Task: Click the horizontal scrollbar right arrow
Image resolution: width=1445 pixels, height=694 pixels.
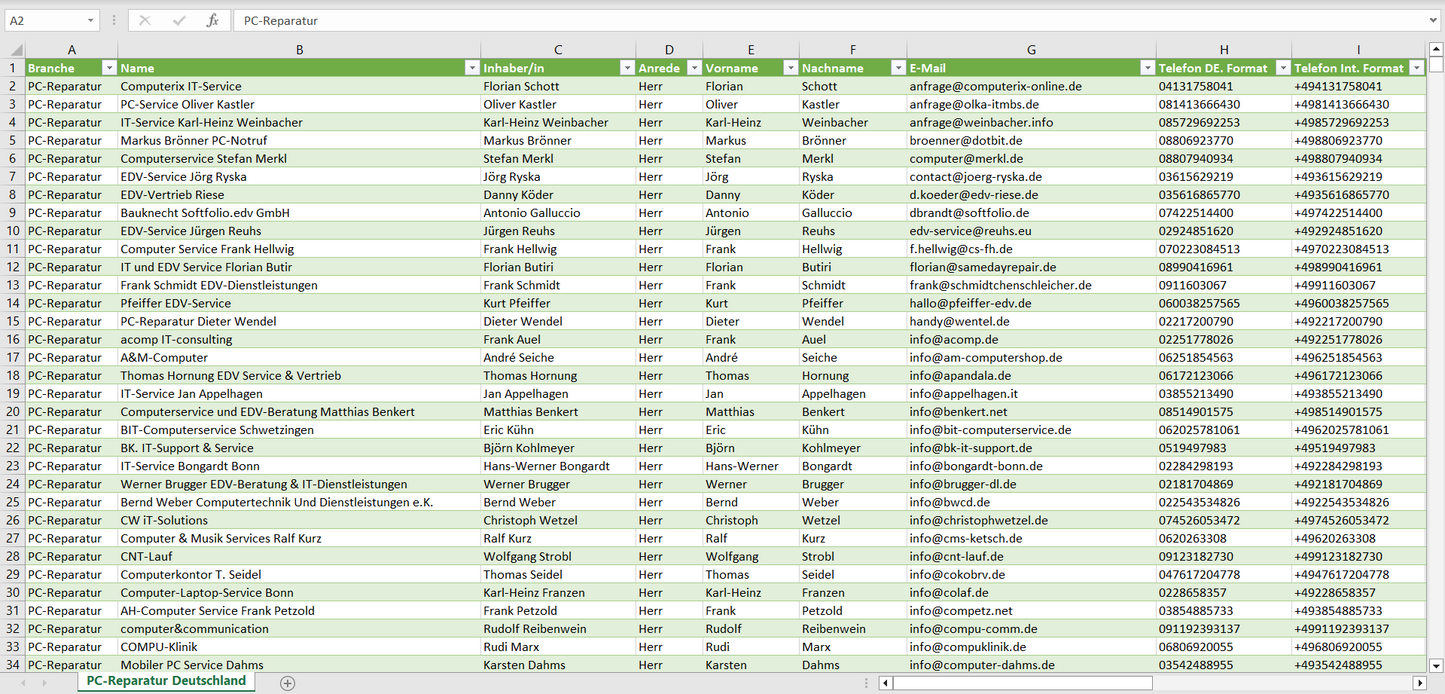Action: pyautogui.click(x=1418, y=683)
